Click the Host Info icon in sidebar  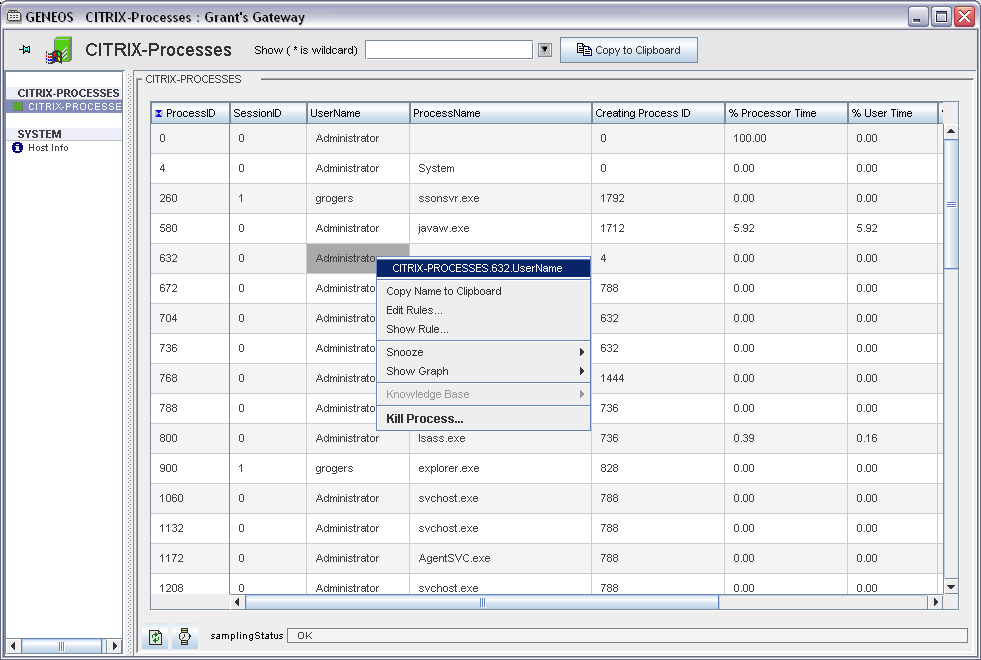[17, 148]
